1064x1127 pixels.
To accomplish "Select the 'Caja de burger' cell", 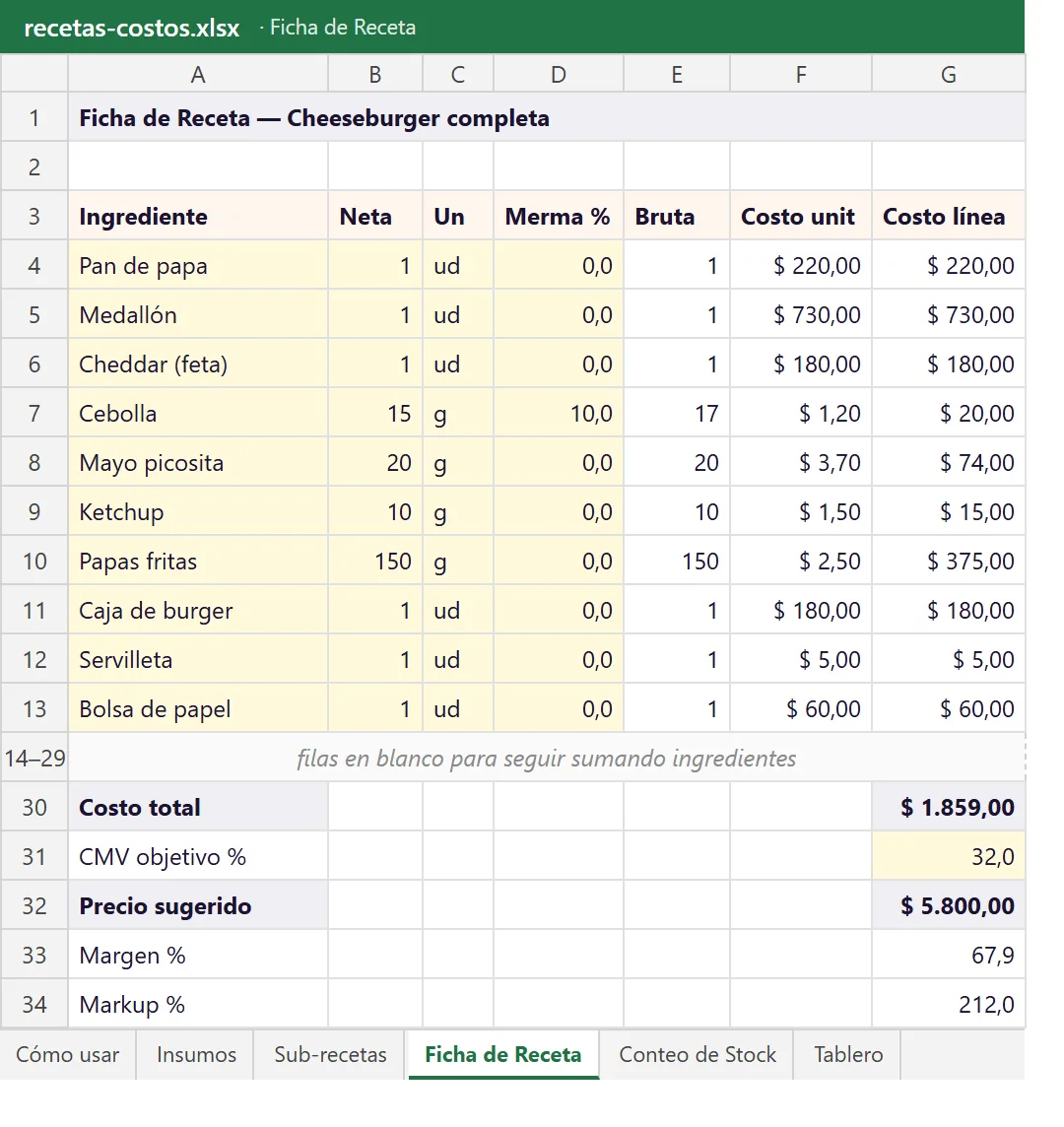I will pyautogui.click(x=198, y=610).
